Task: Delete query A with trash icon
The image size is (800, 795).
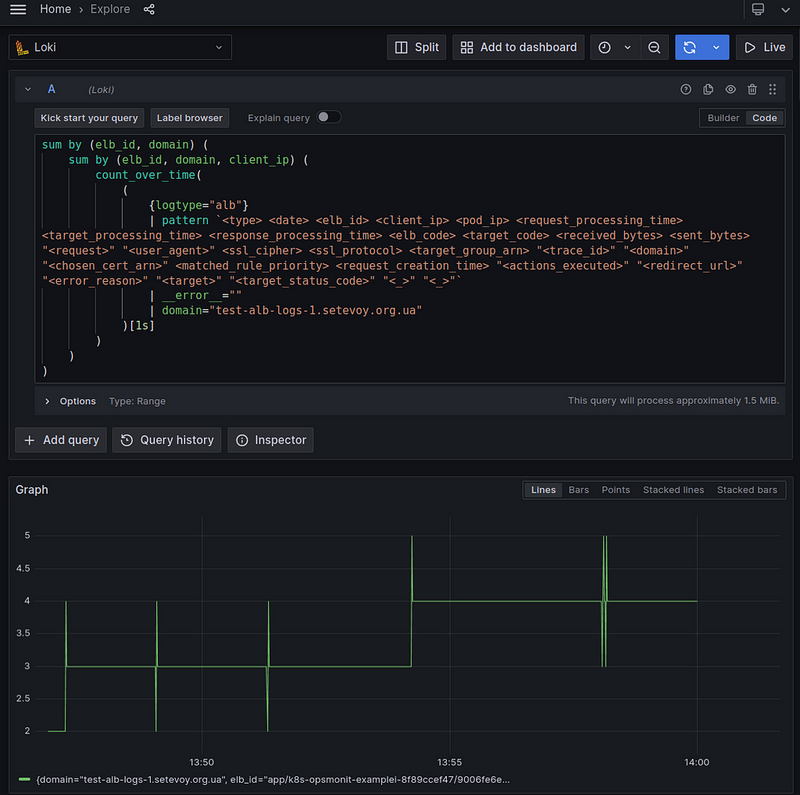Action: coord(752,90)
